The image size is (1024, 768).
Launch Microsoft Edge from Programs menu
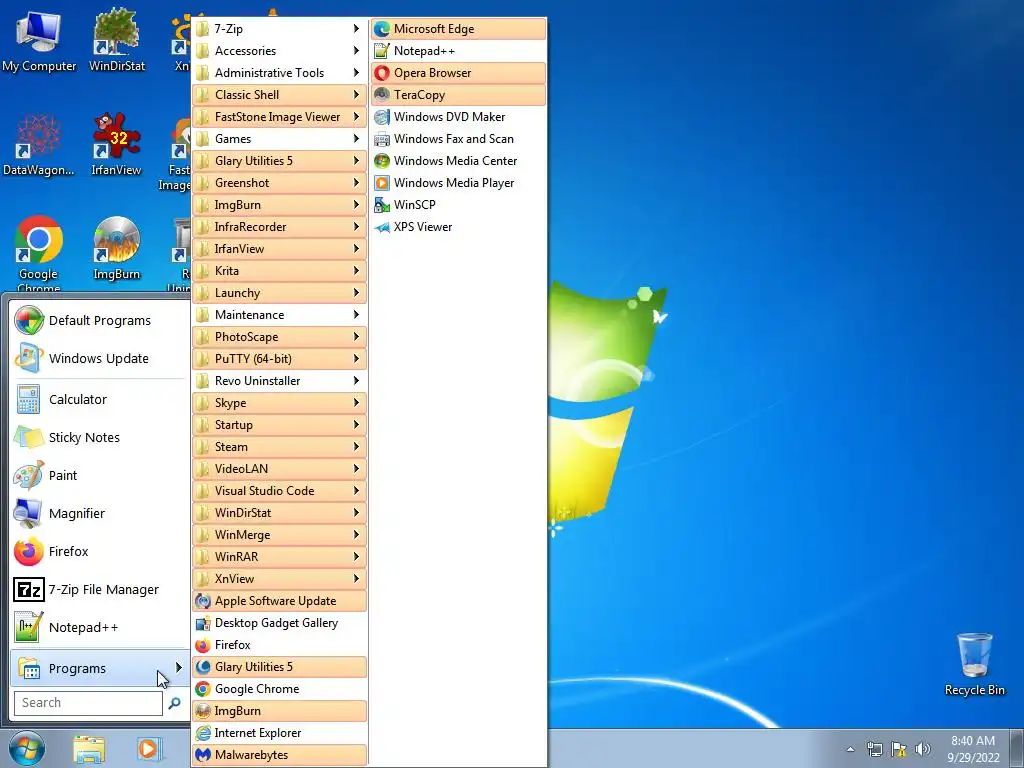(x=458, y=29)
